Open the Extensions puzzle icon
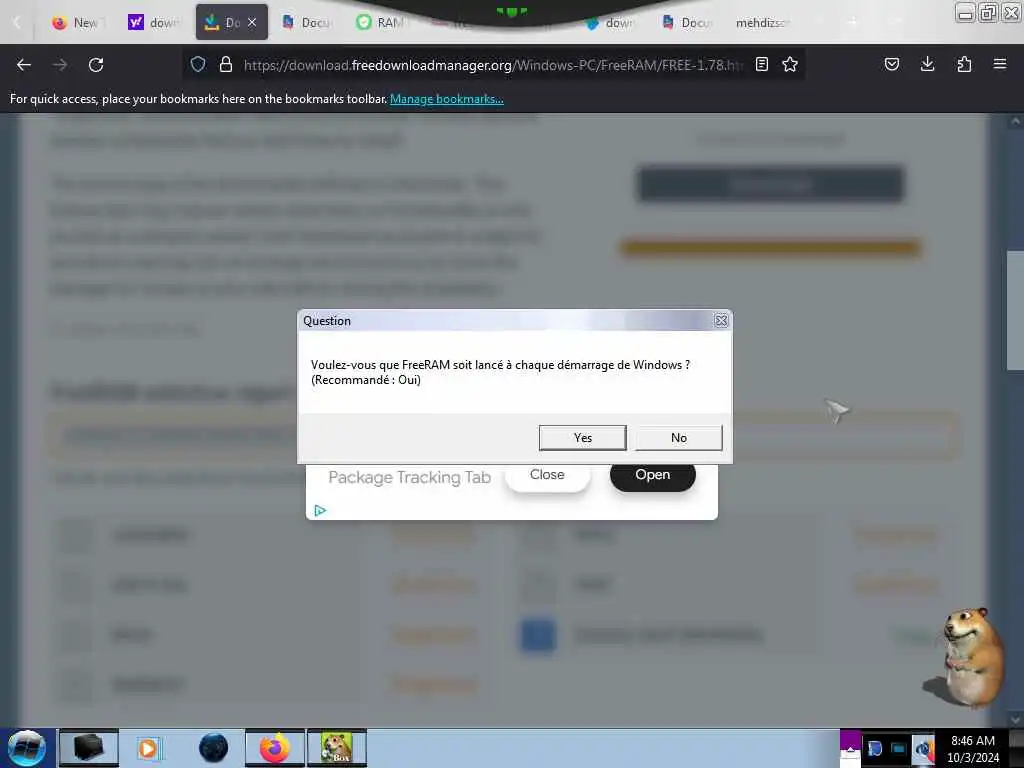1024x768 pixels. coord(964,64)
